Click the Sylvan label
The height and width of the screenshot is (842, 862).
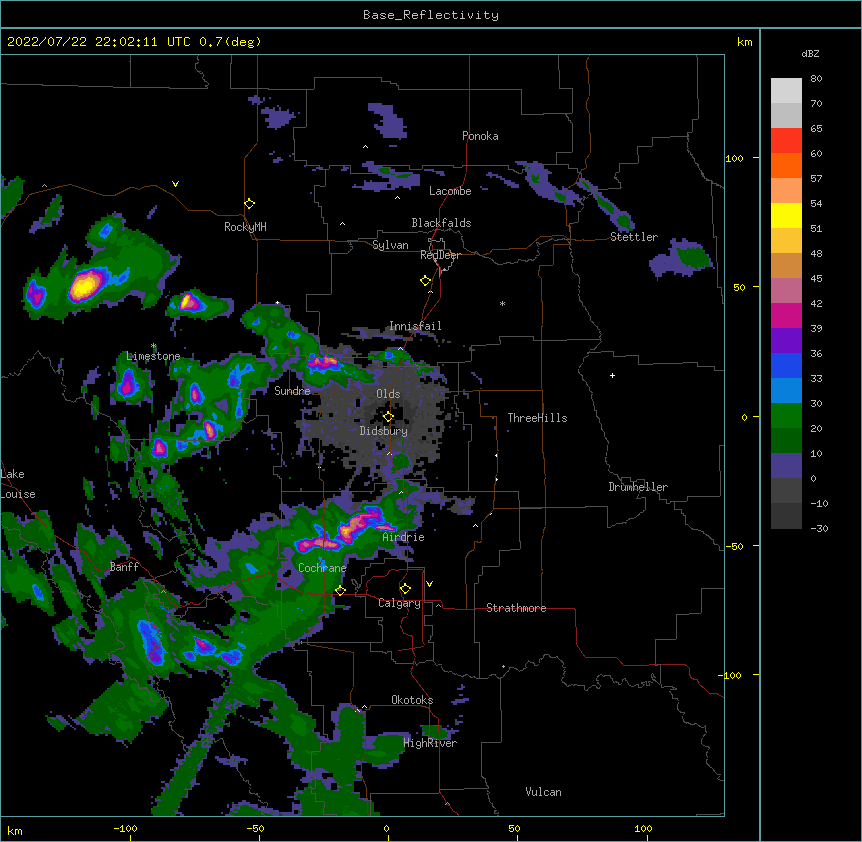(390, 245)
